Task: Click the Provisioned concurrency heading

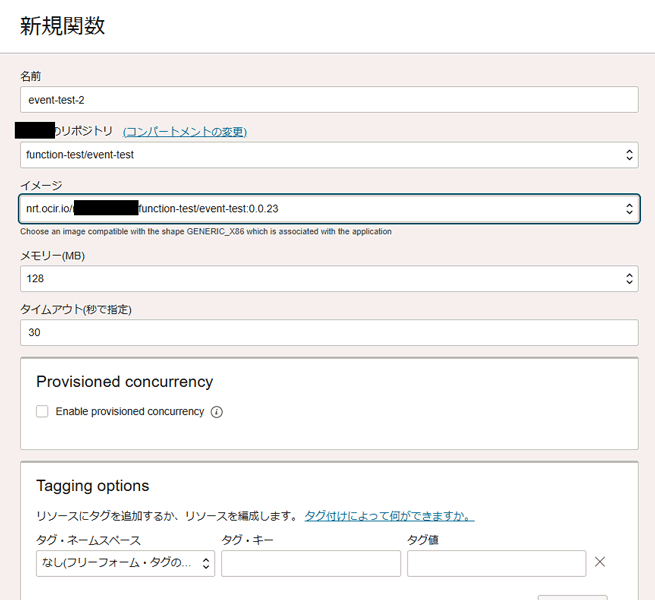Action: pyautogui.click(x=124, y=381)
